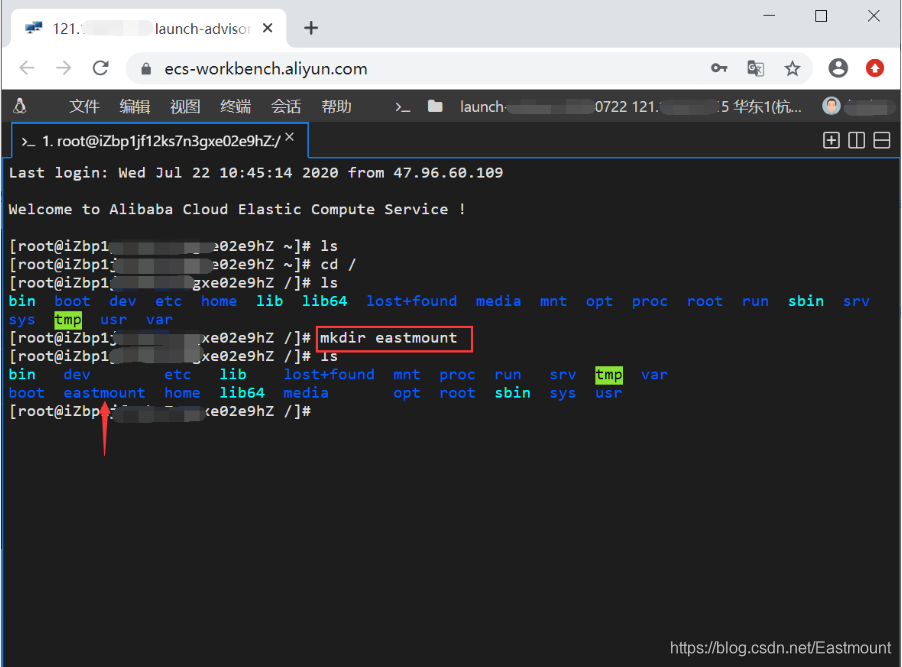
Task: Go back using the browser back arrow
Action: [27, 68]
